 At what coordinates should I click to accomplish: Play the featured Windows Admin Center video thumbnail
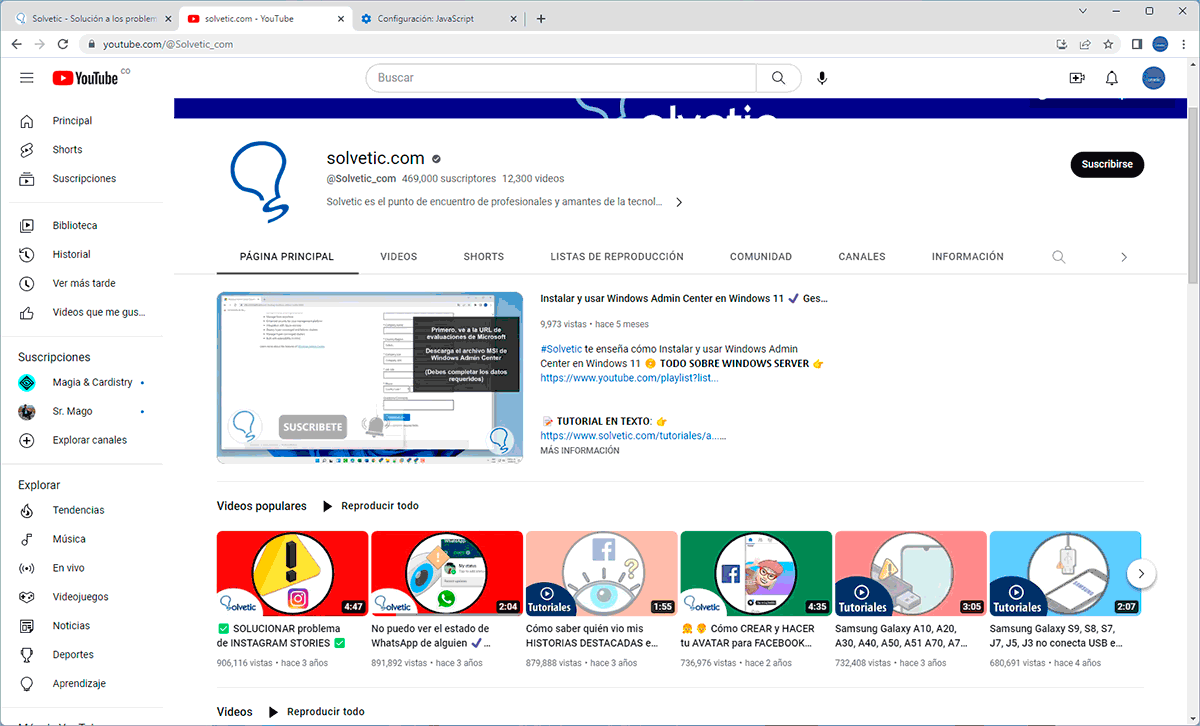(370, 378)
